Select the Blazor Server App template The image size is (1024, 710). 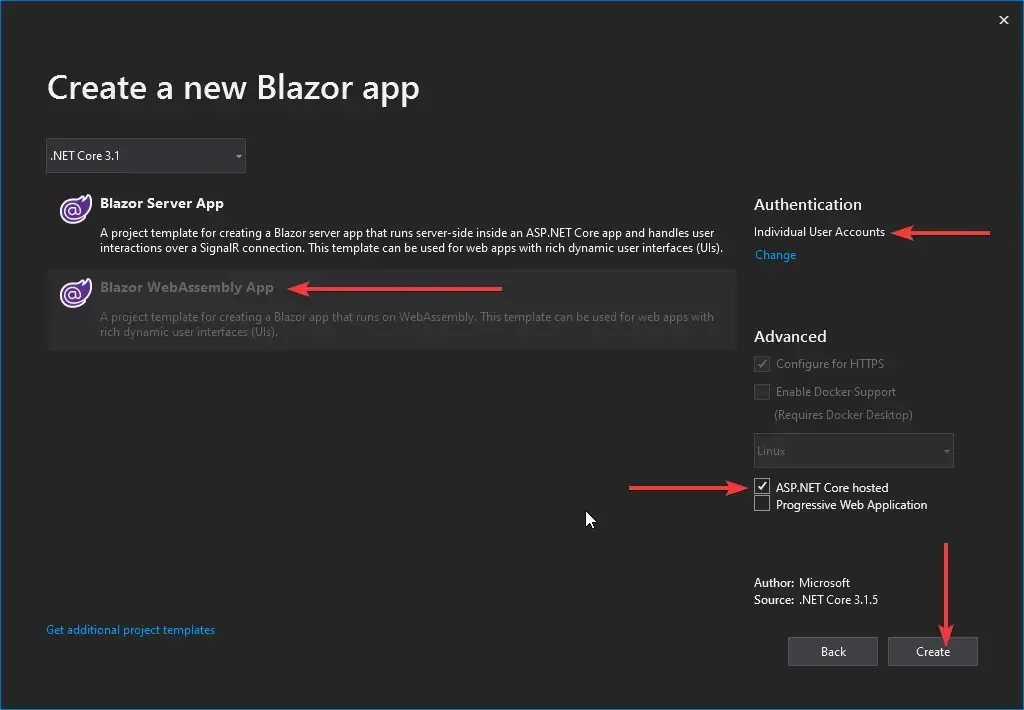(390, 225)
